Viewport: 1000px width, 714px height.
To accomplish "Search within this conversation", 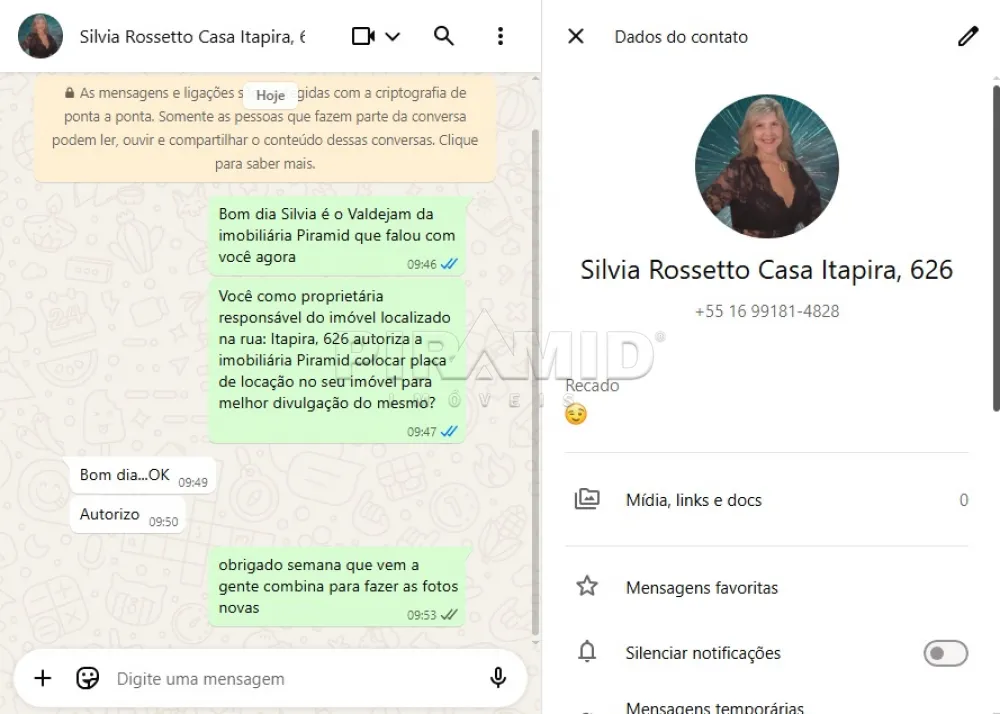I will 444,36.
